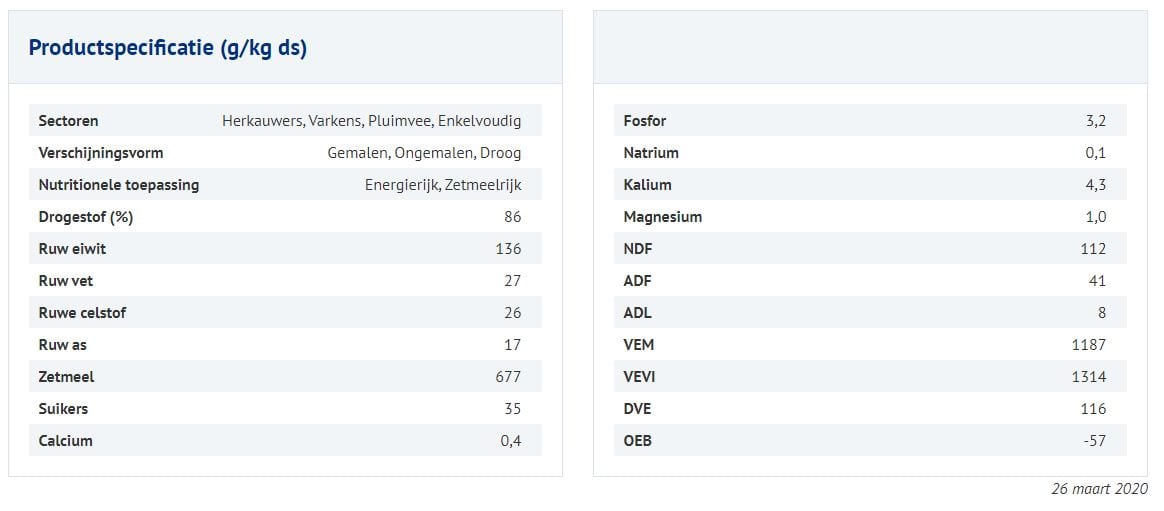Viewport: 1164px width, 511px height.
Task: Click the Productspecificatie (g/kg ds) heading
Action: [x=168, y=48]
